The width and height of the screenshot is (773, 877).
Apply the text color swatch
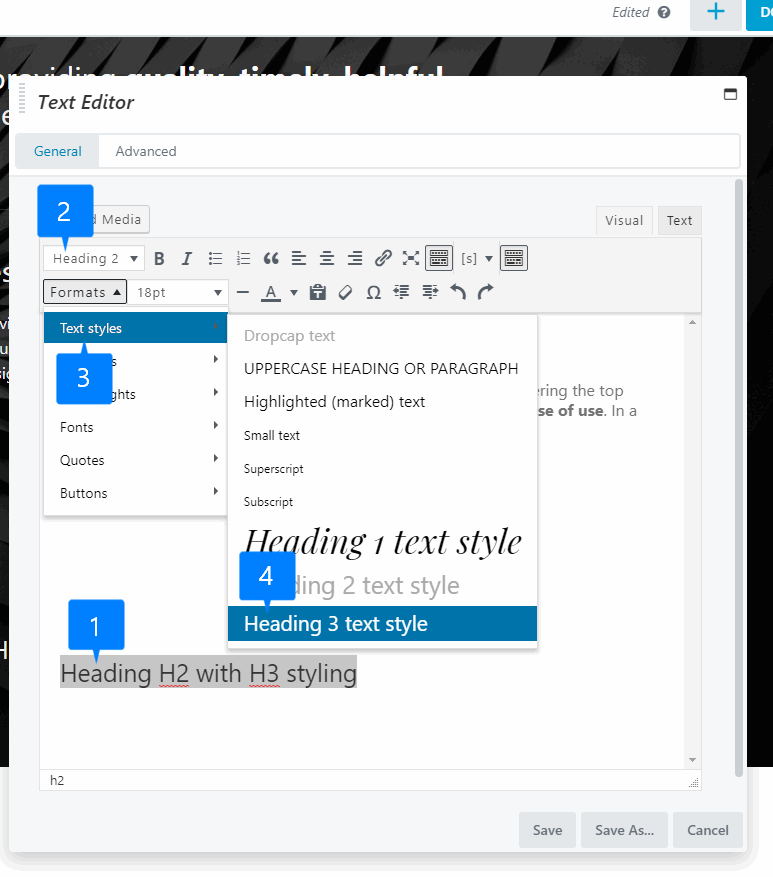(271, 292)
